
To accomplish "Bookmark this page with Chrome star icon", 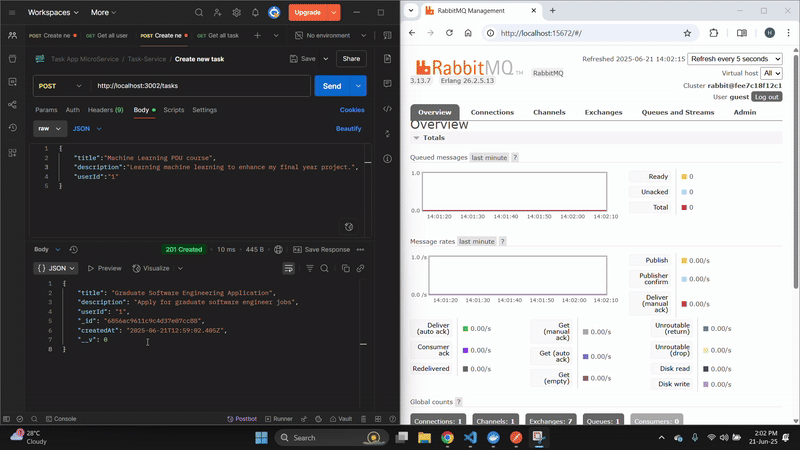I will pyautogui.click(x=687, y=32).
